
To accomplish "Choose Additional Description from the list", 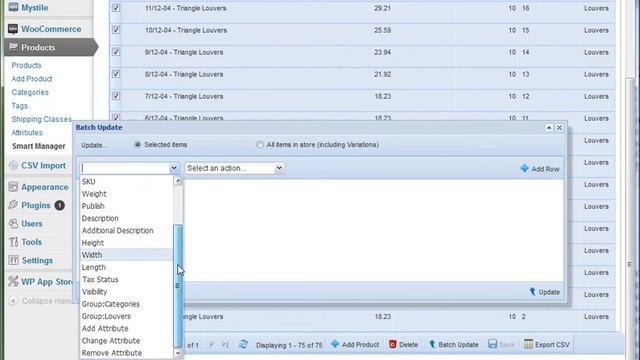I will pos(126,231).
